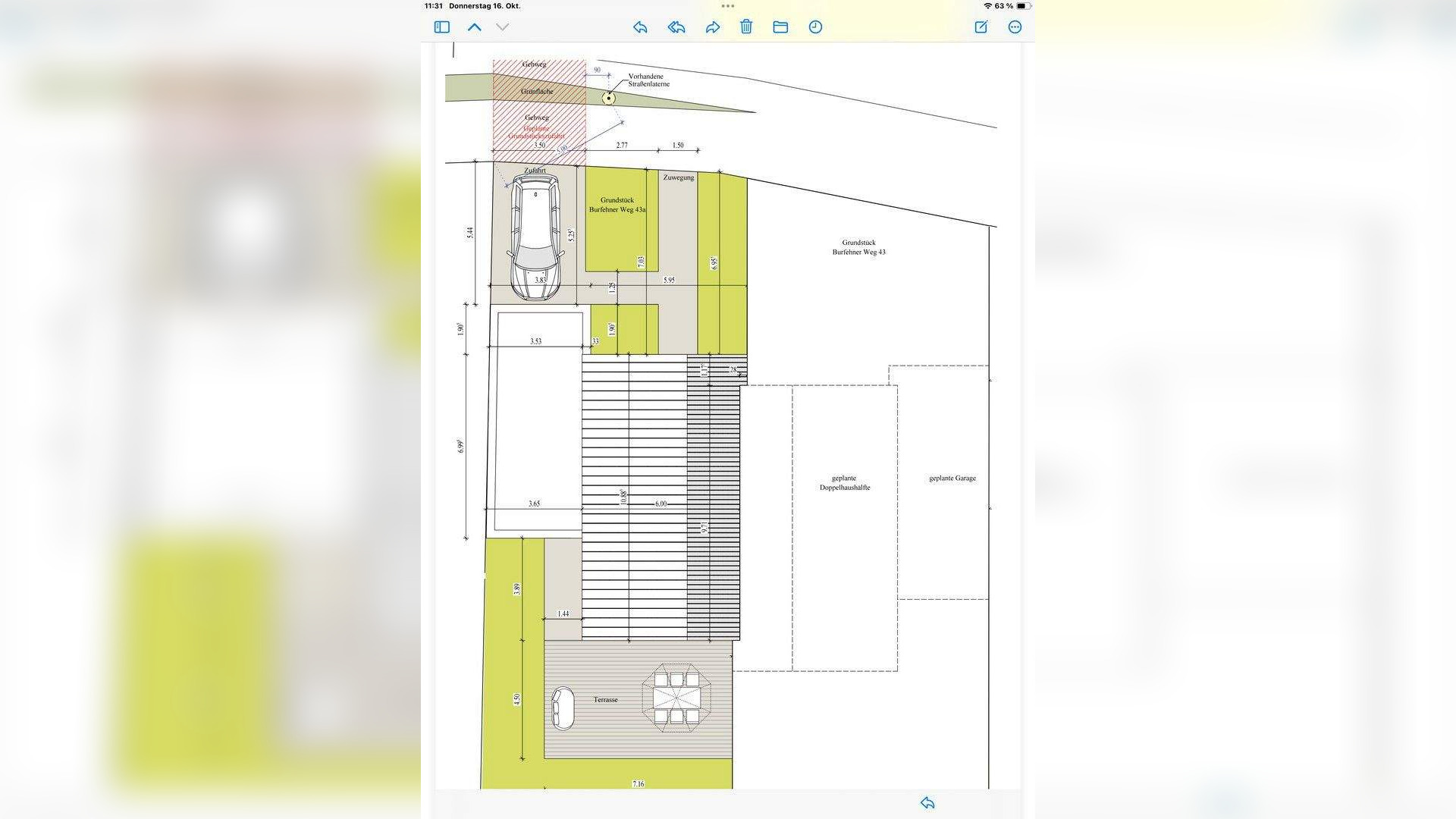1456x819 pixels.
Task: Move message using the folder icon
Action: [780, 27]
